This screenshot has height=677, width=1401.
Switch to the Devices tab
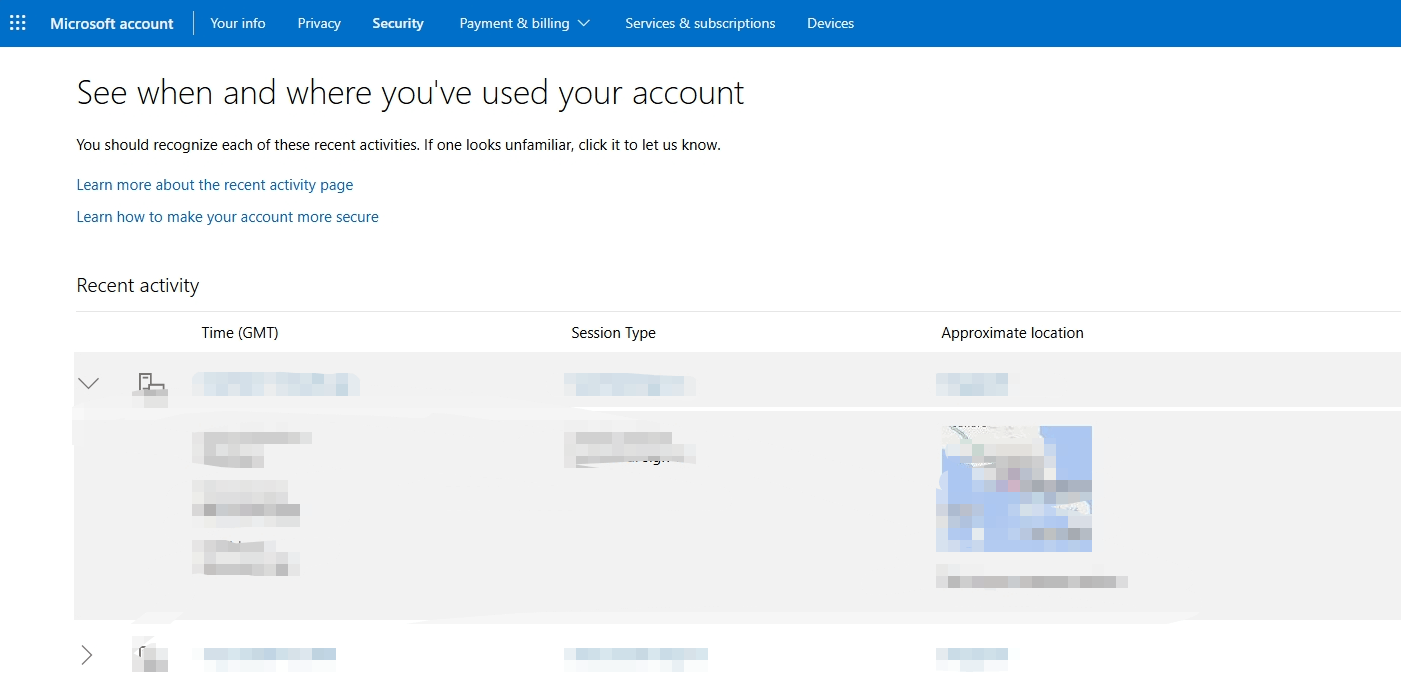point(831,23)
